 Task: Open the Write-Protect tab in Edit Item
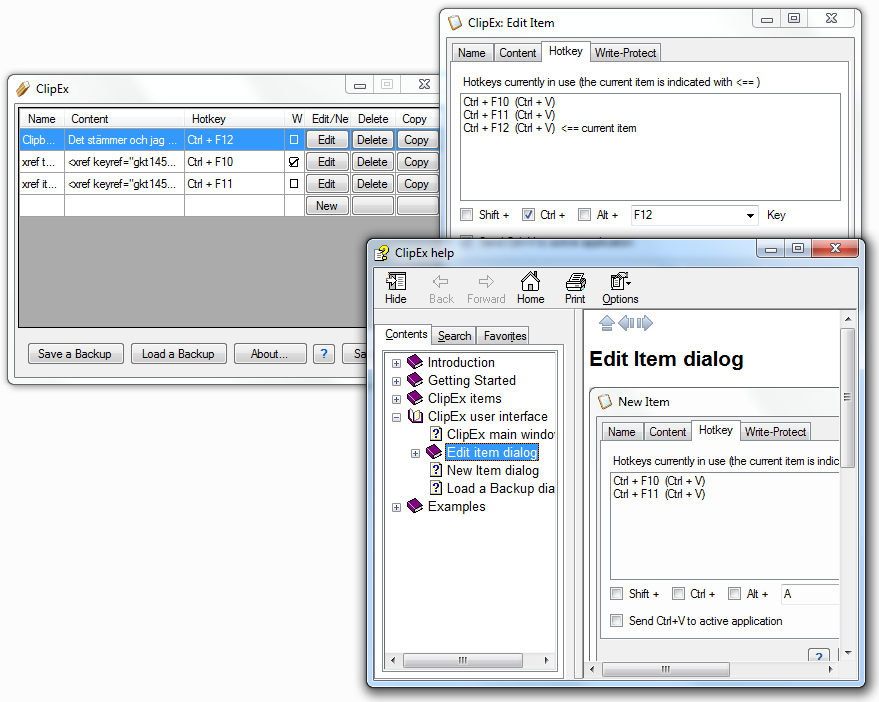pos(625,53)
